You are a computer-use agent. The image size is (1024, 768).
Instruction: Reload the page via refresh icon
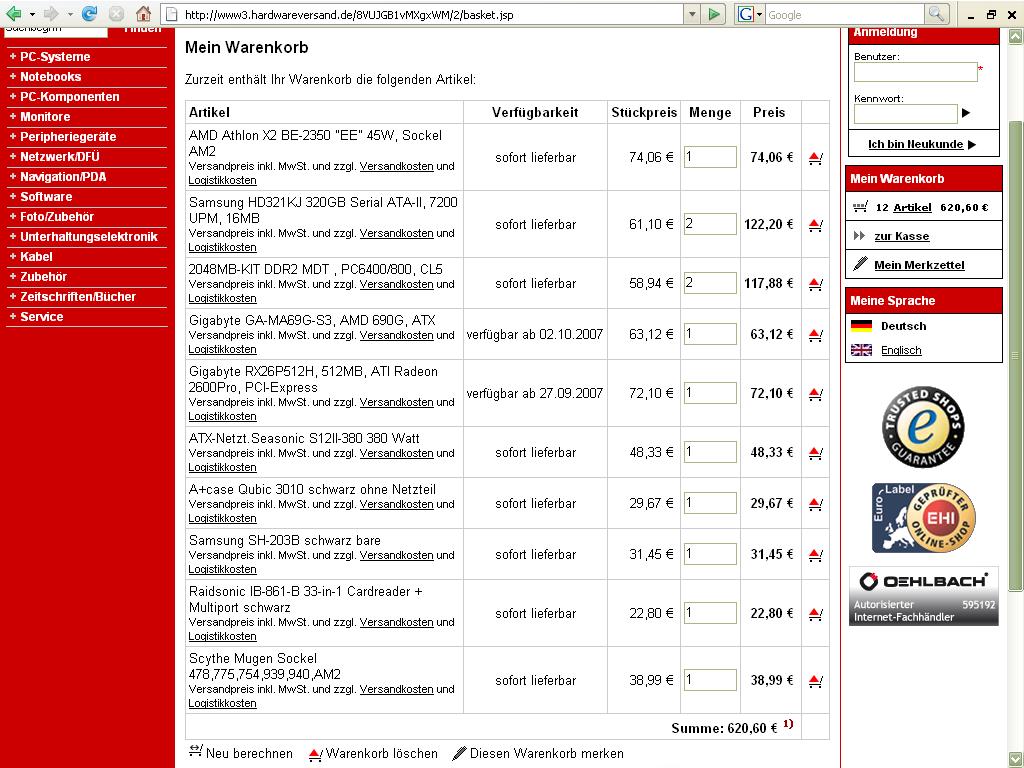[x=89, y=13]
